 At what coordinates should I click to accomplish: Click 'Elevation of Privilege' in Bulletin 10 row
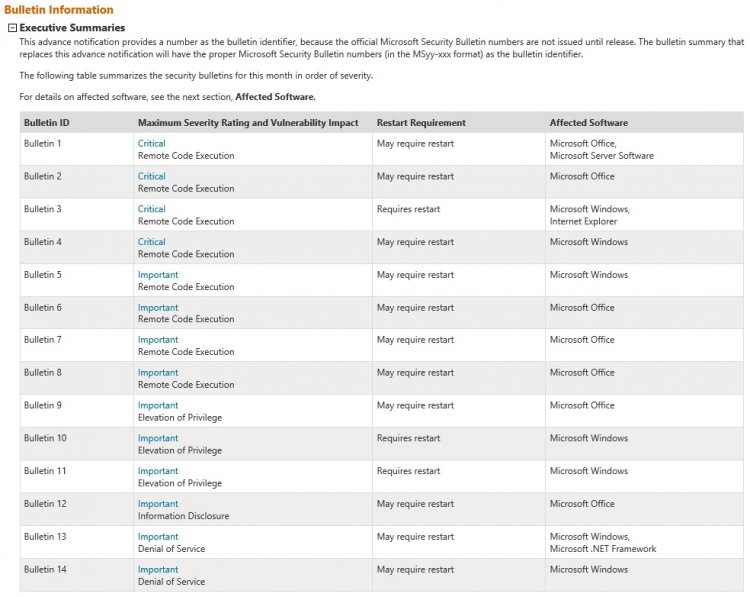pyautogui.click(x=180, y=451)
